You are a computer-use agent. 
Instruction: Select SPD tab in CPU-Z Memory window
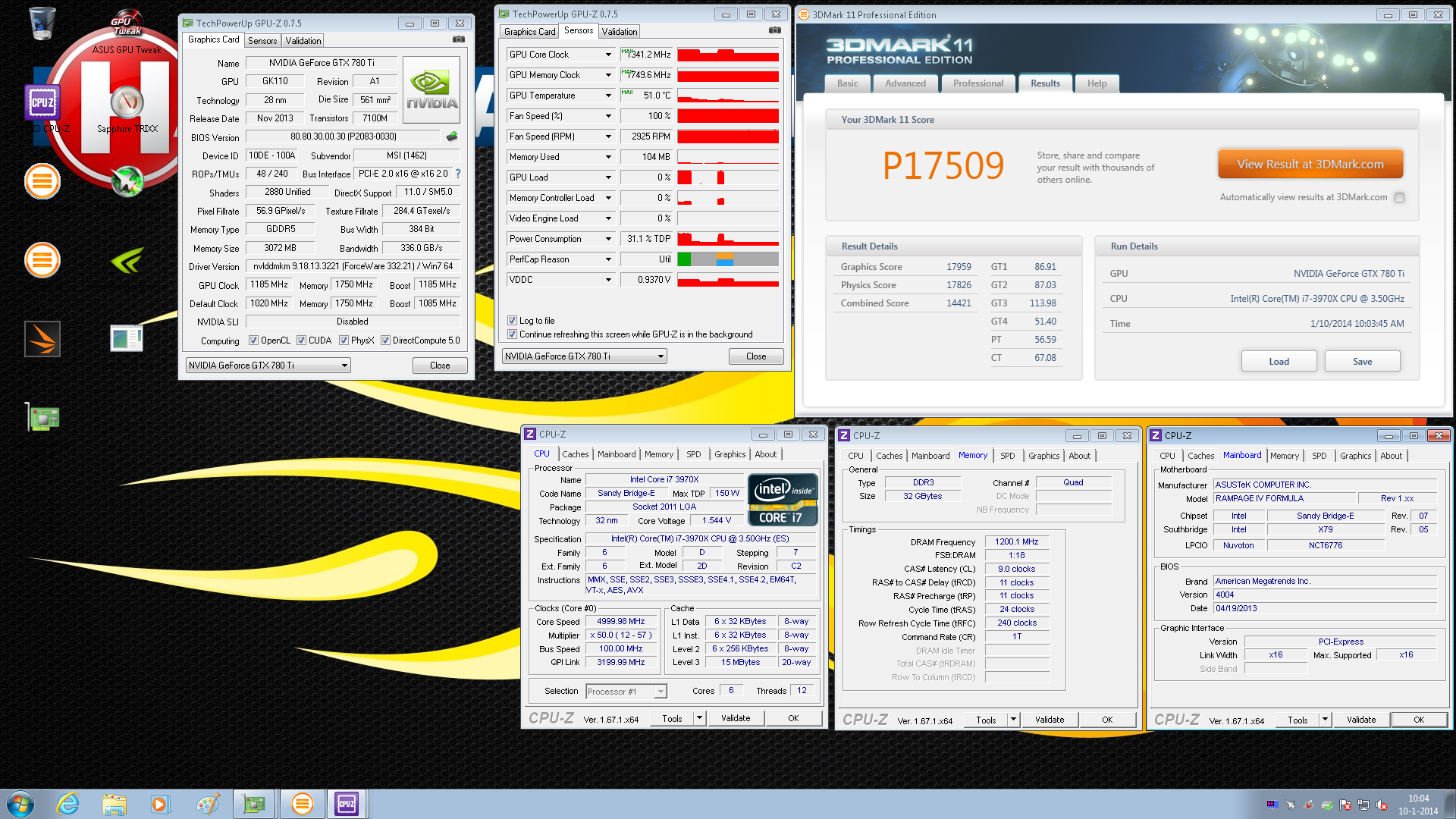click(x=1007, y=456)
